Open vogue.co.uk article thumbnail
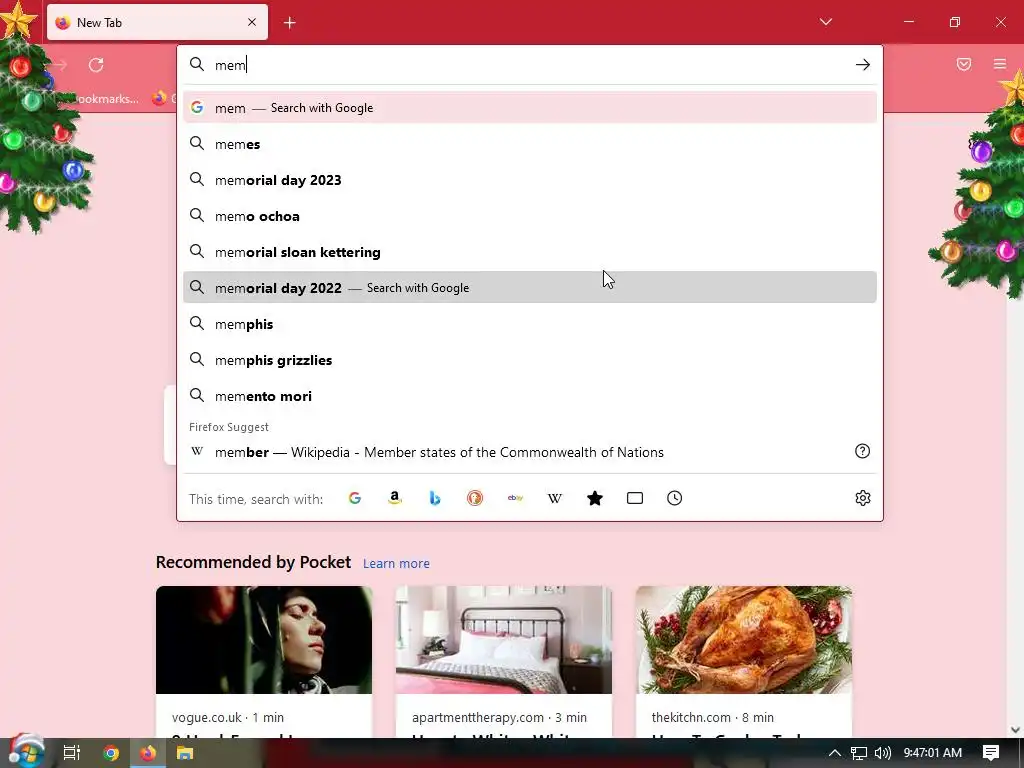The height and width of the screenshot is (768, 1024). tap(264, 640)
